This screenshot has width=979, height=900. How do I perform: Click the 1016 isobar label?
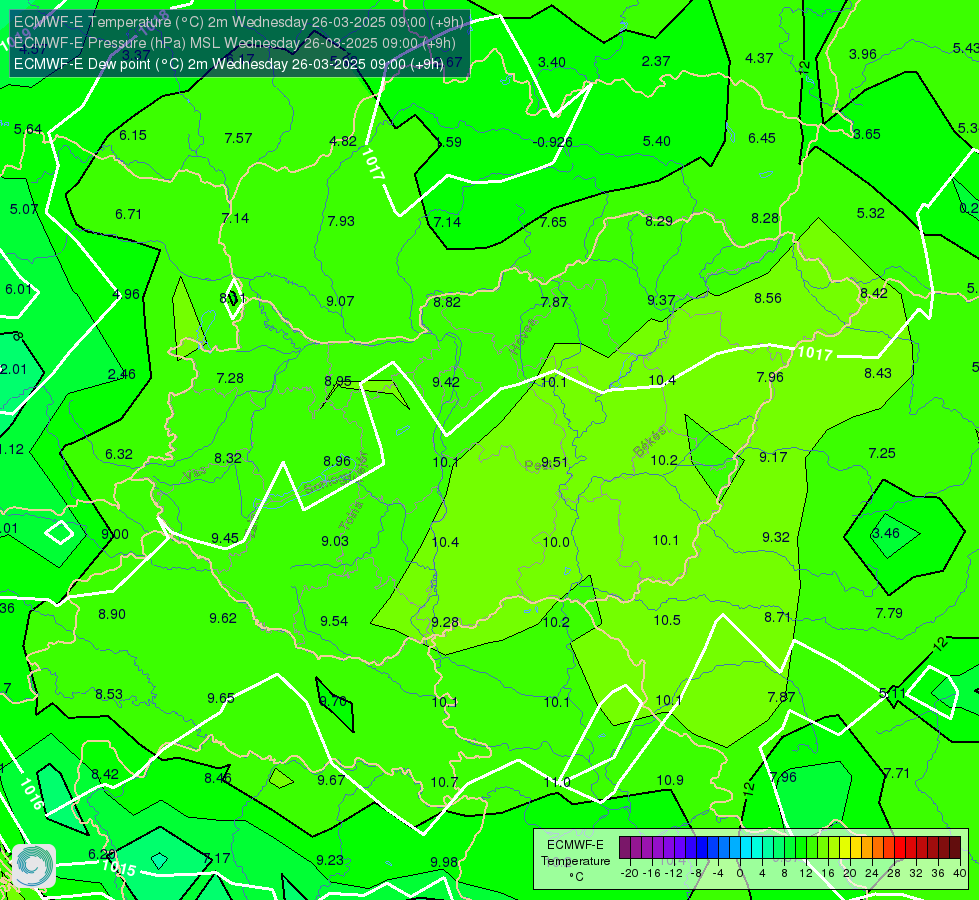[x=31, y=794]
